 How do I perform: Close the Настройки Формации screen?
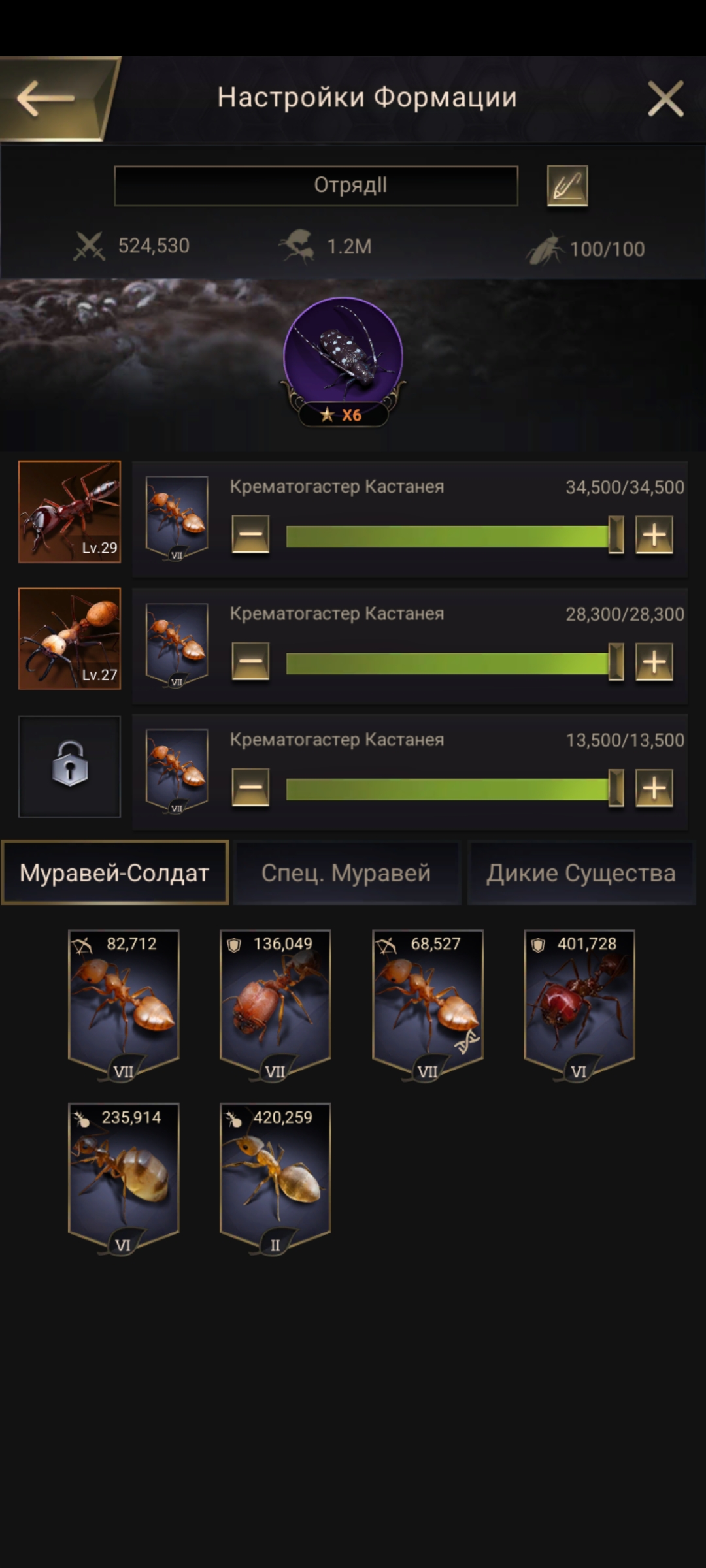pyautogui.click(x=665, y=99)
